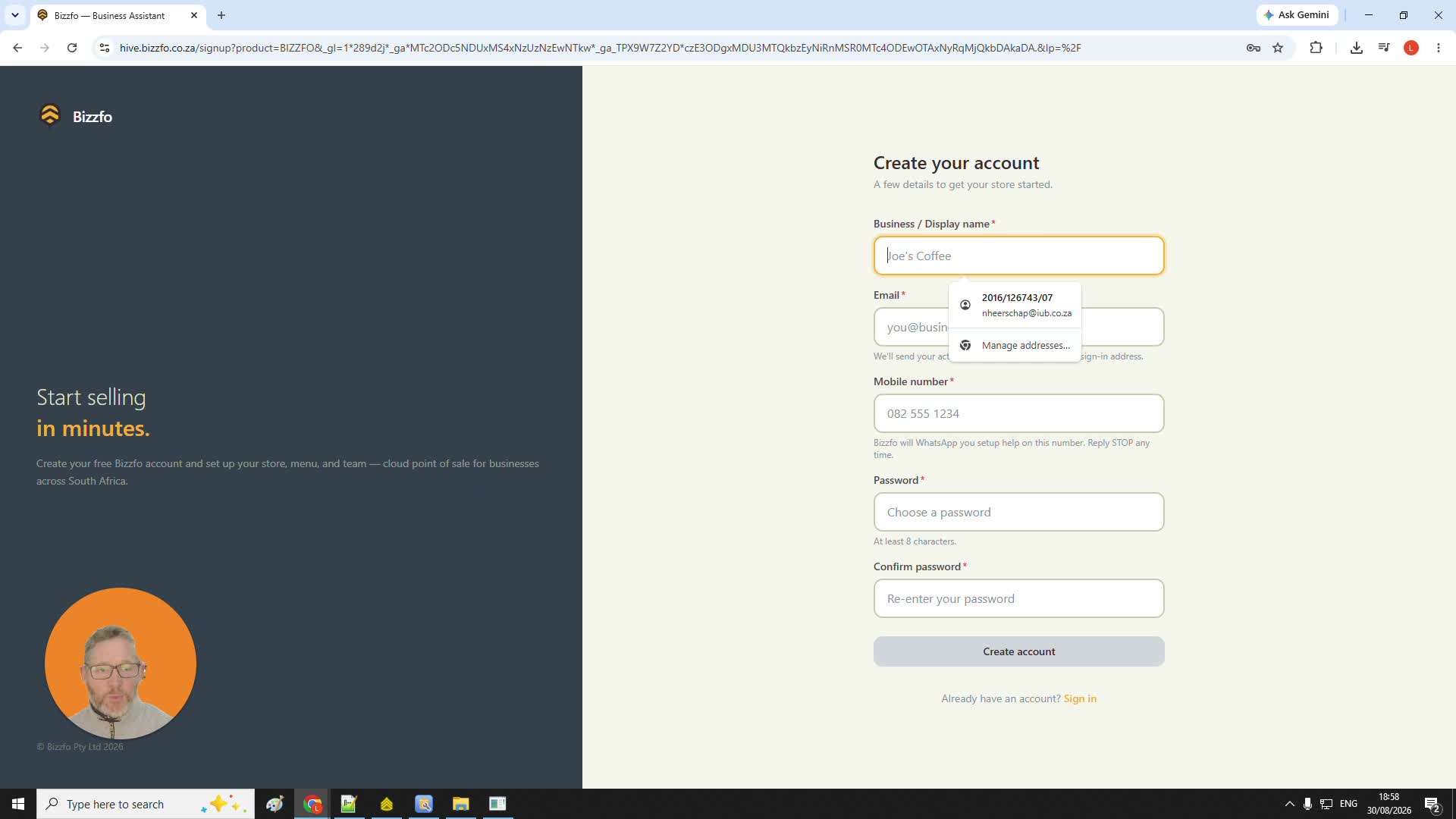Click the Create account button
The height and width of the screenshot is (819, 1456).
tap(1018, 651)
